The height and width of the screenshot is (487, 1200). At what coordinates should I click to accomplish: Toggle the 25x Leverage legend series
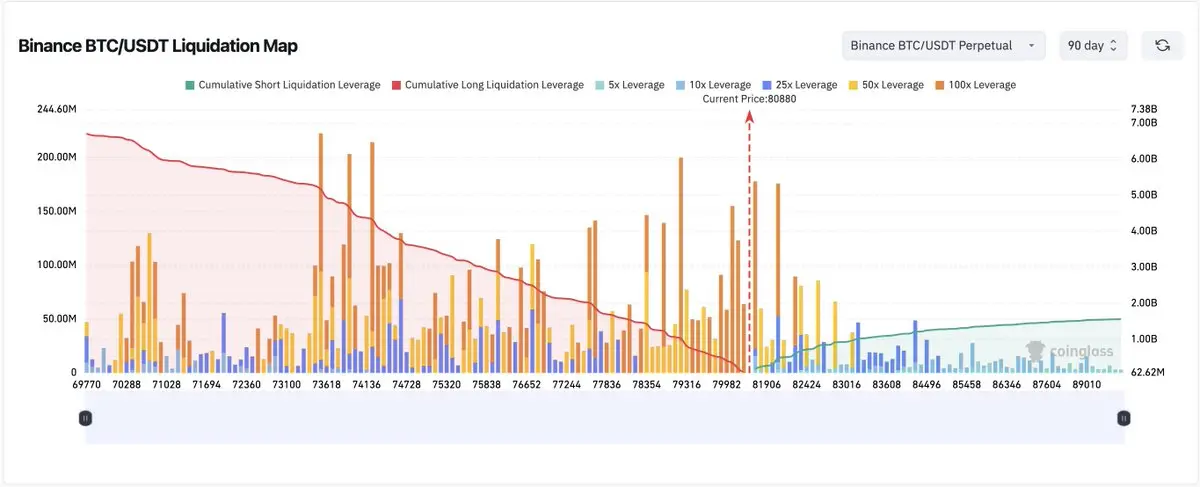[x=799, y=85]
